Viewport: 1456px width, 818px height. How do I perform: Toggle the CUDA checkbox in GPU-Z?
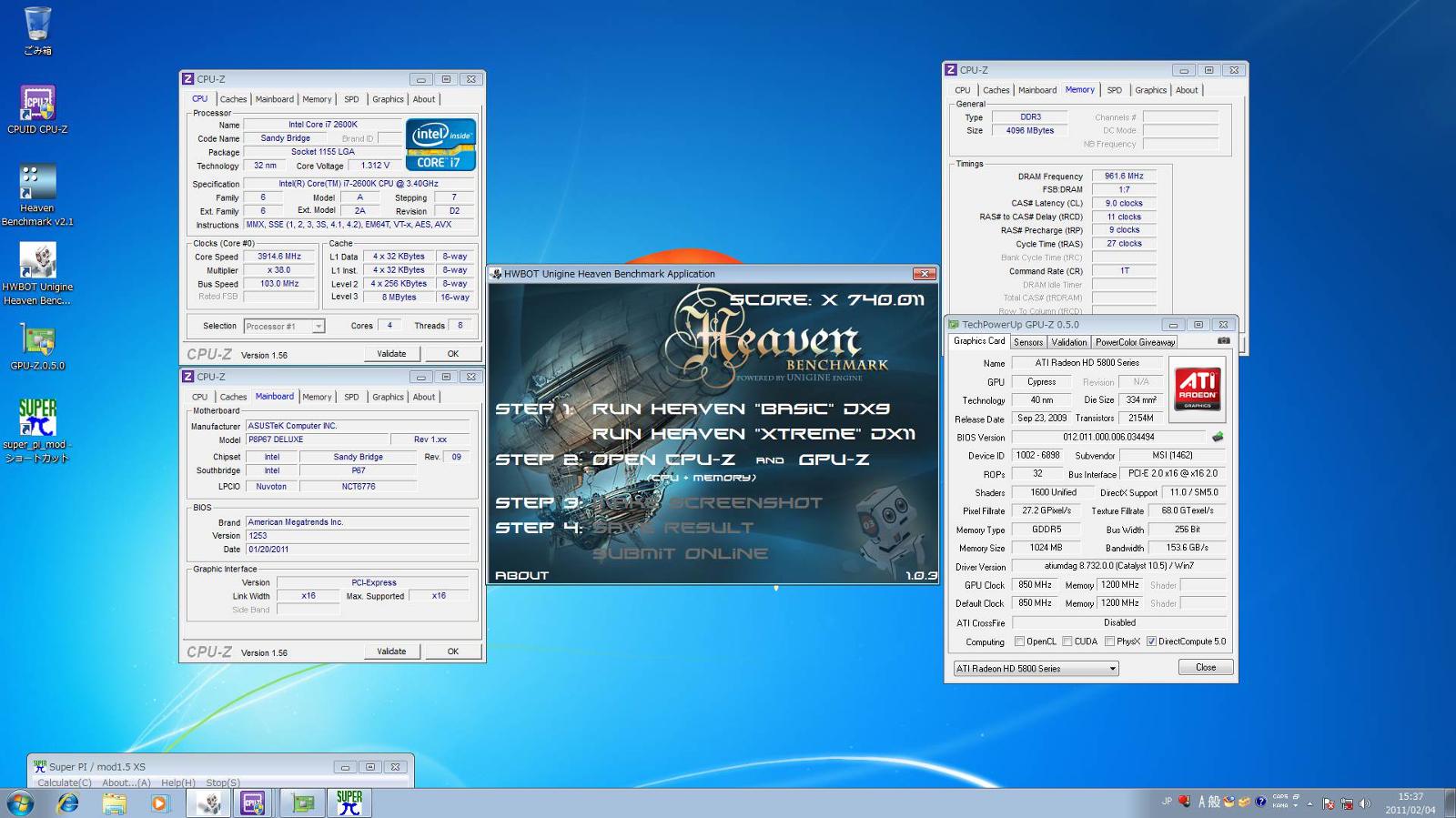1067,641
